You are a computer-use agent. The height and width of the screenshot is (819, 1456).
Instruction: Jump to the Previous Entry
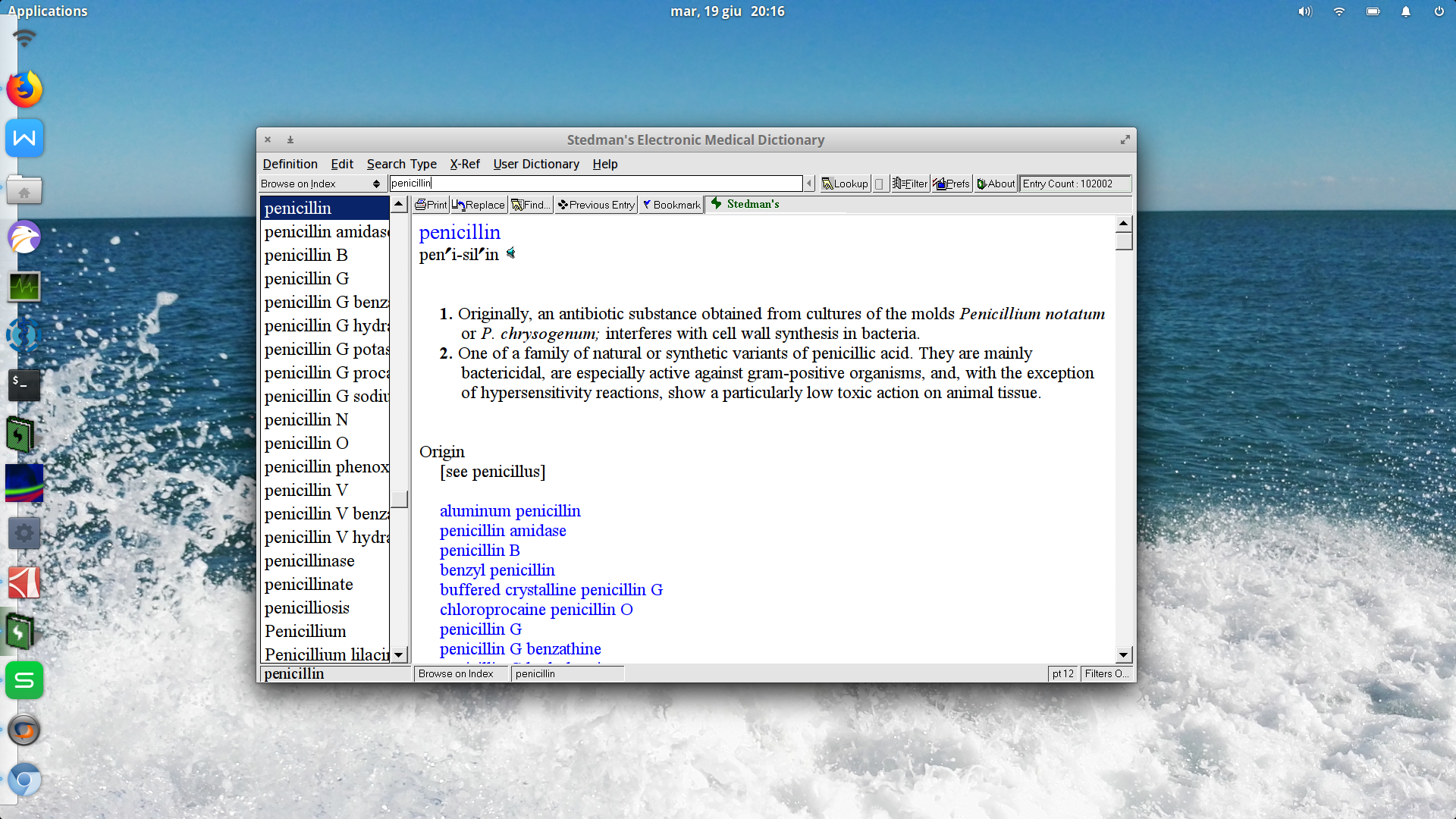pos(596,204)
